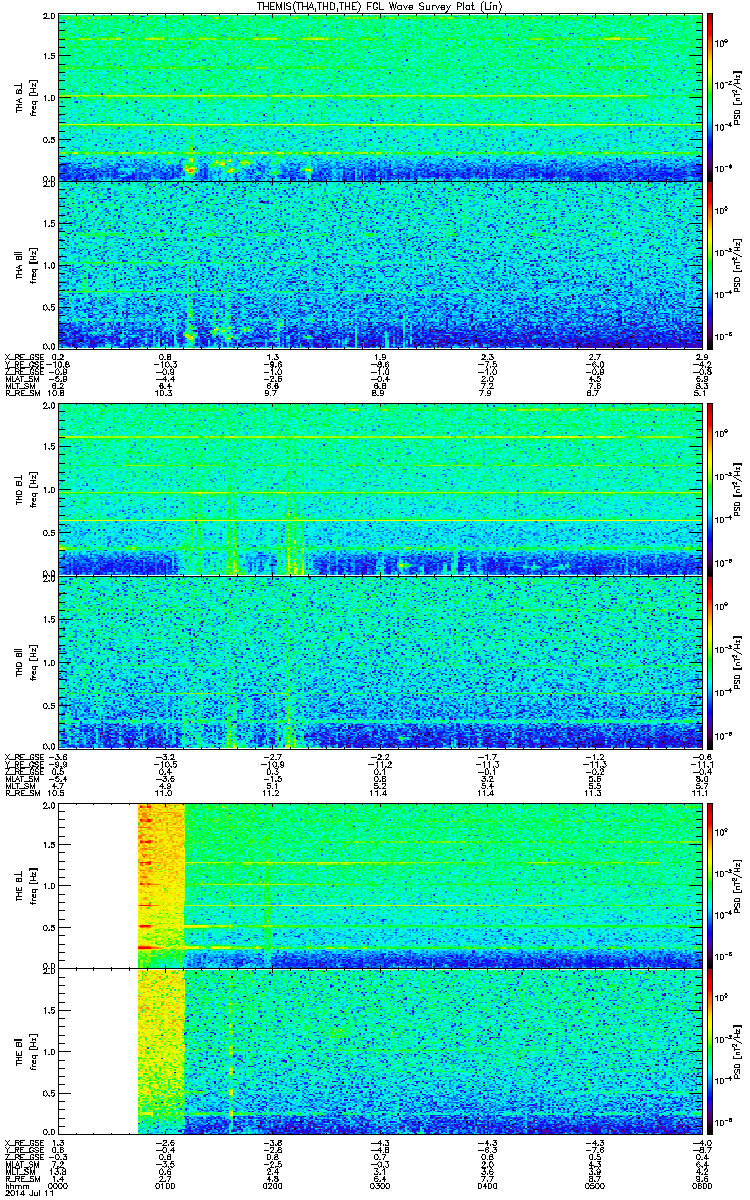Click the '0000' time tick label
The height and width of the screenshot is (1200, 750).
point(59,1186)
